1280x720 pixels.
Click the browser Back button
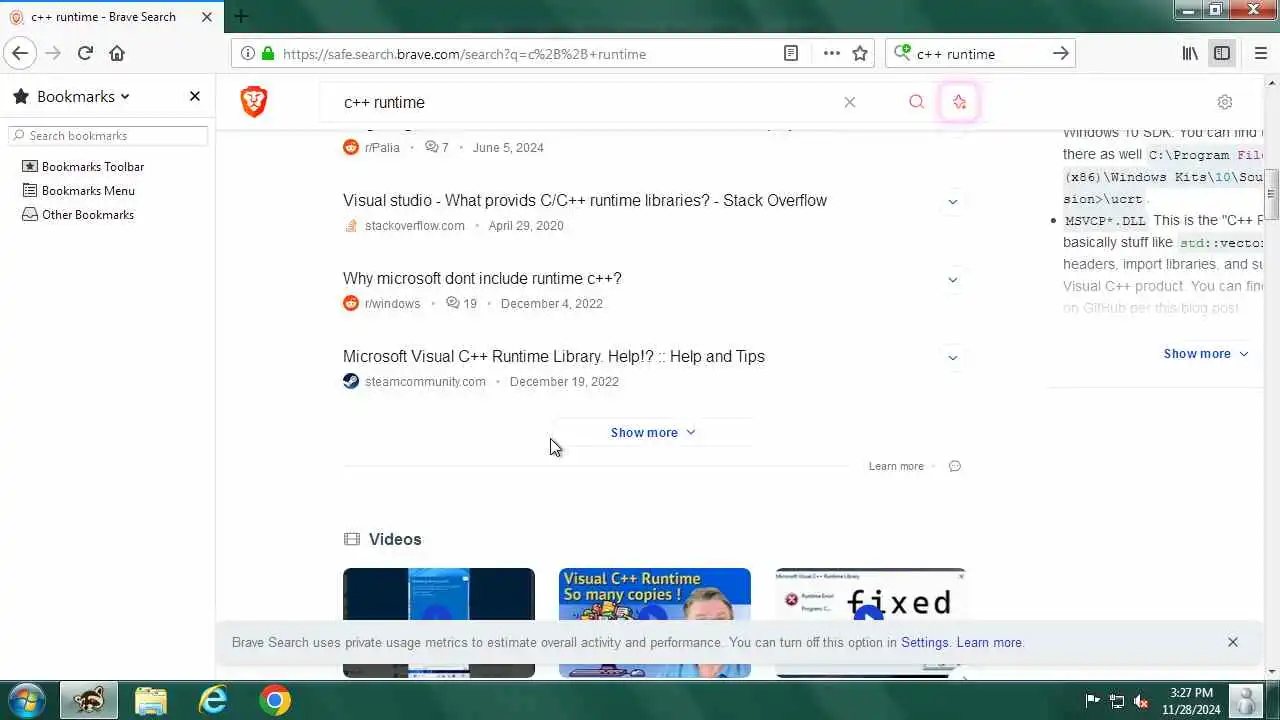click(x=20, y=53)
